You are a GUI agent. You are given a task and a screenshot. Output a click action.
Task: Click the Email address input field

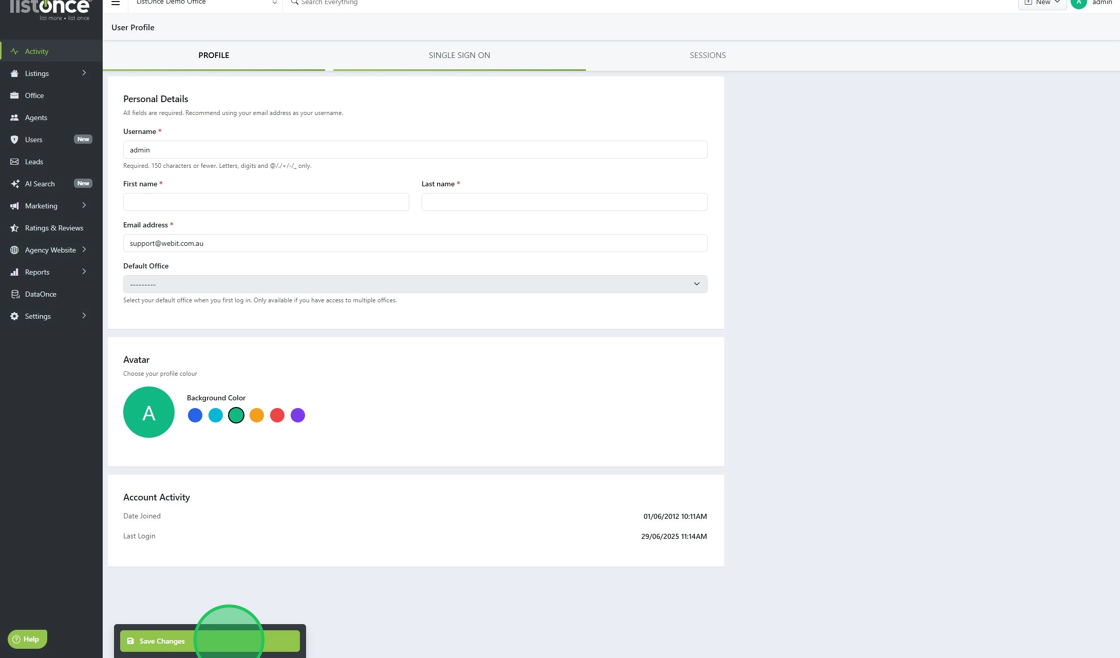tap(415, 244)
